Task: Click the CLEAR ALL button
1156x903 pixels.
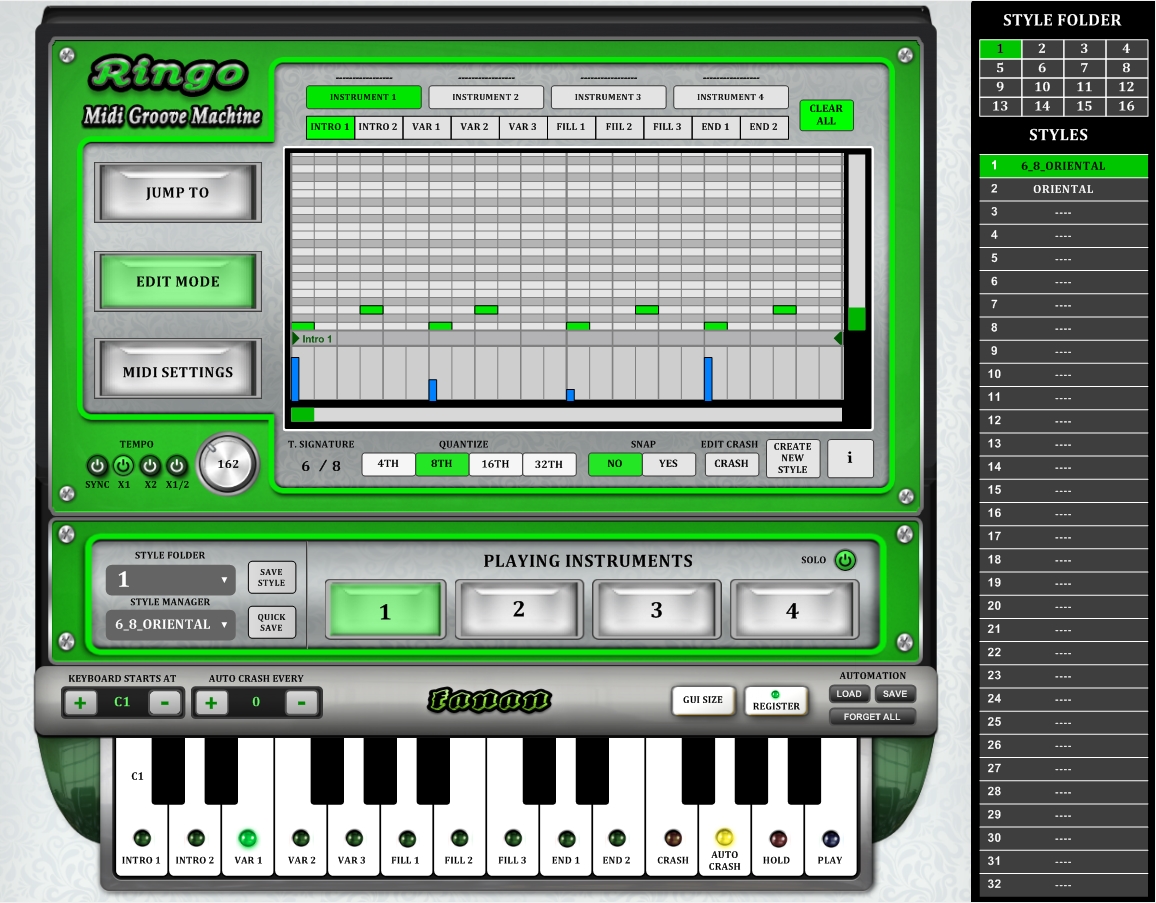Action: tap(826, 114)
